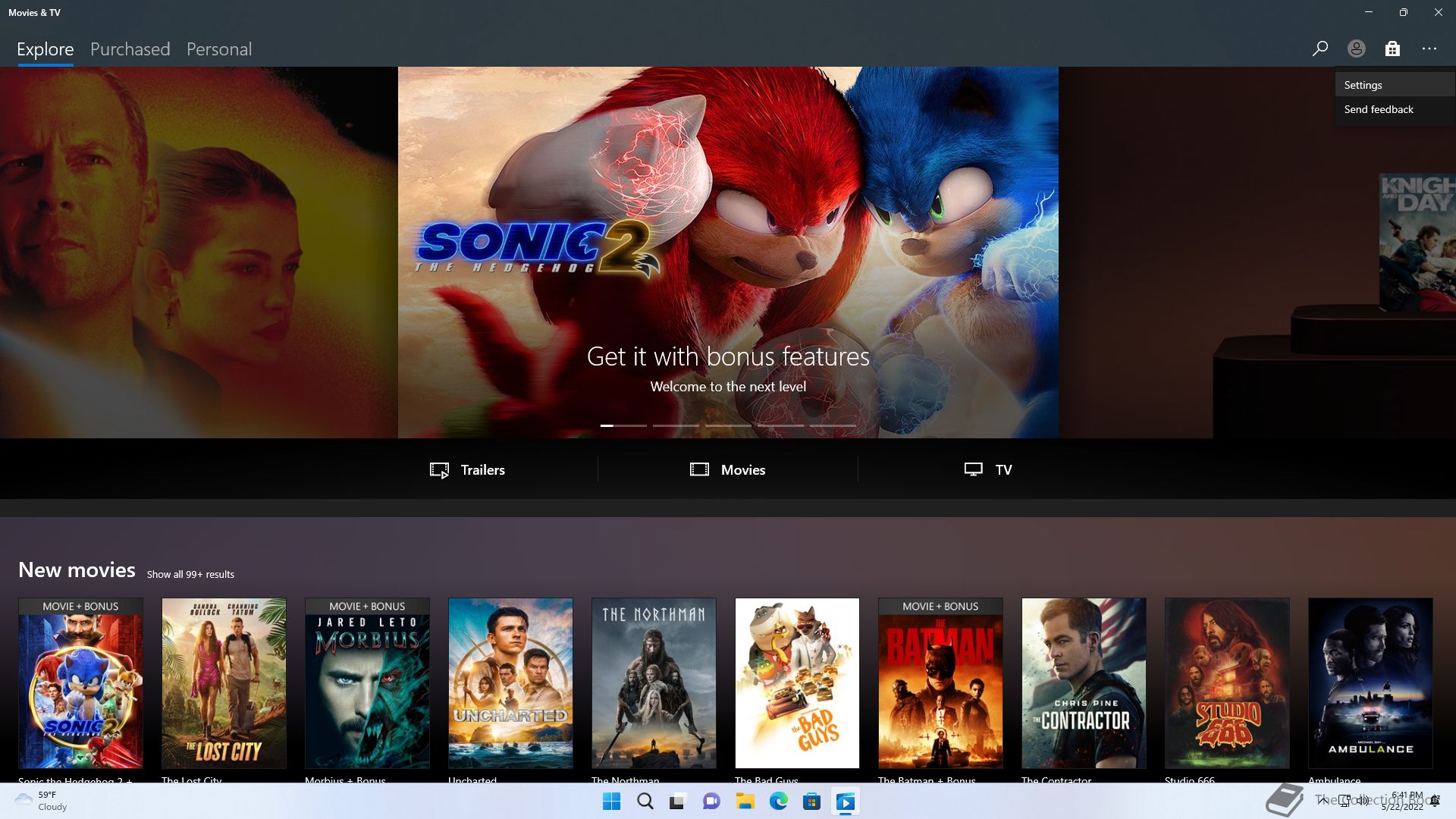
Task: Launch Chat app from taskbar
Action: [711, 802]
